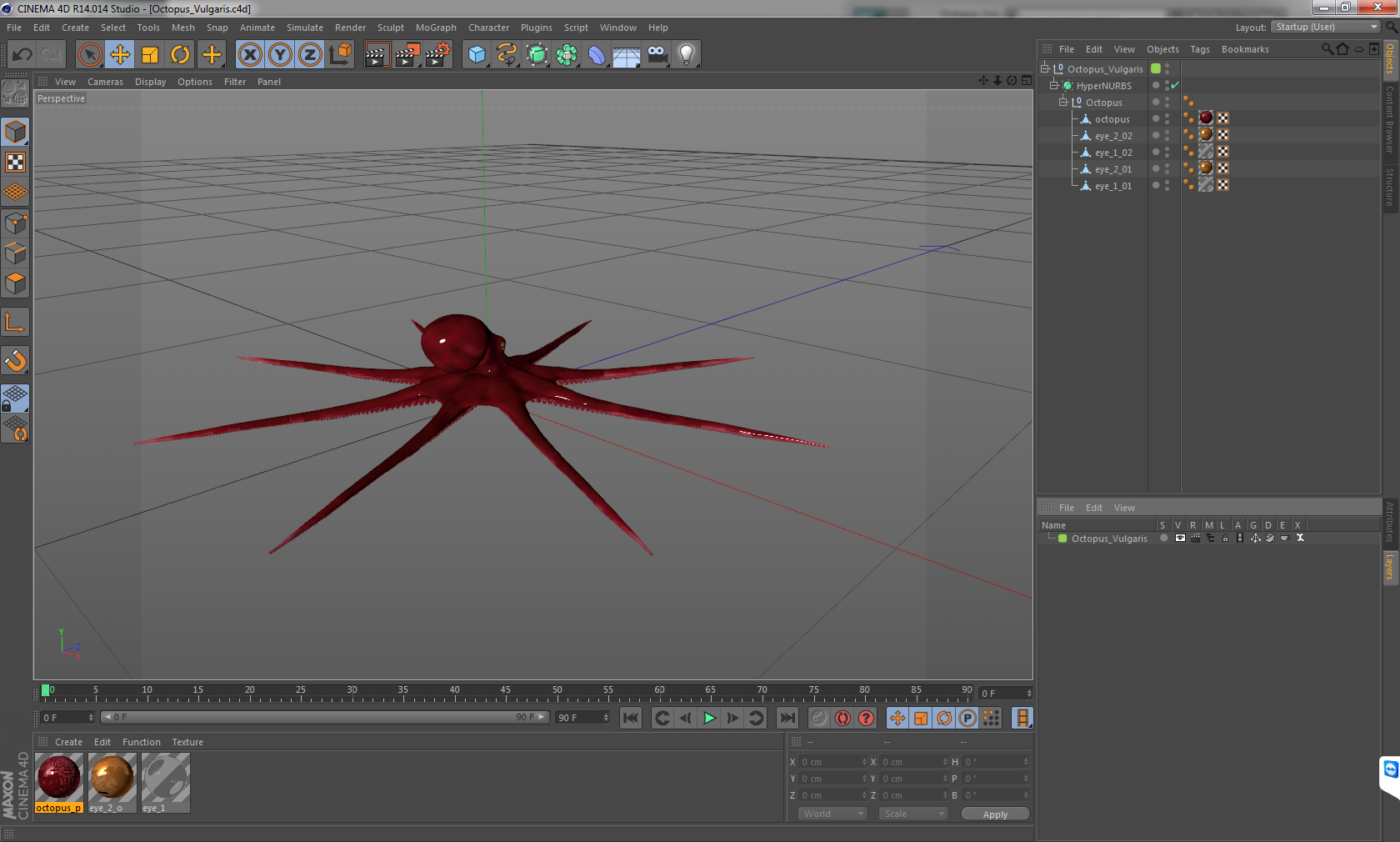The image size is (1400, 842).
Task: Switch to Model mode cube icon
Action: coord(15,132)
